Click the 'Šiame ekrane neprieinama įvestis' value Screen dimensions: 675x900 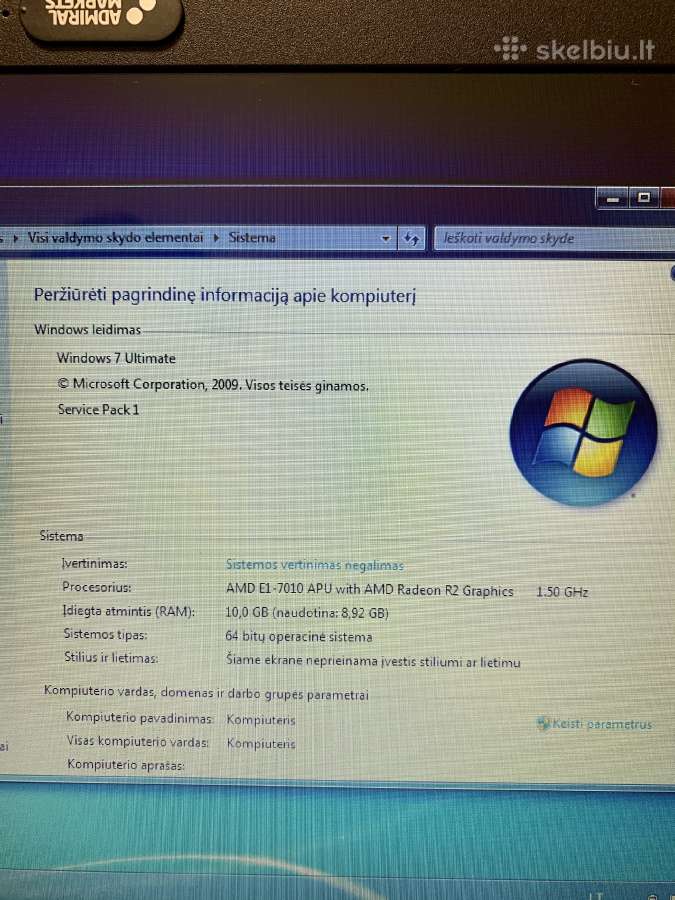373,661
